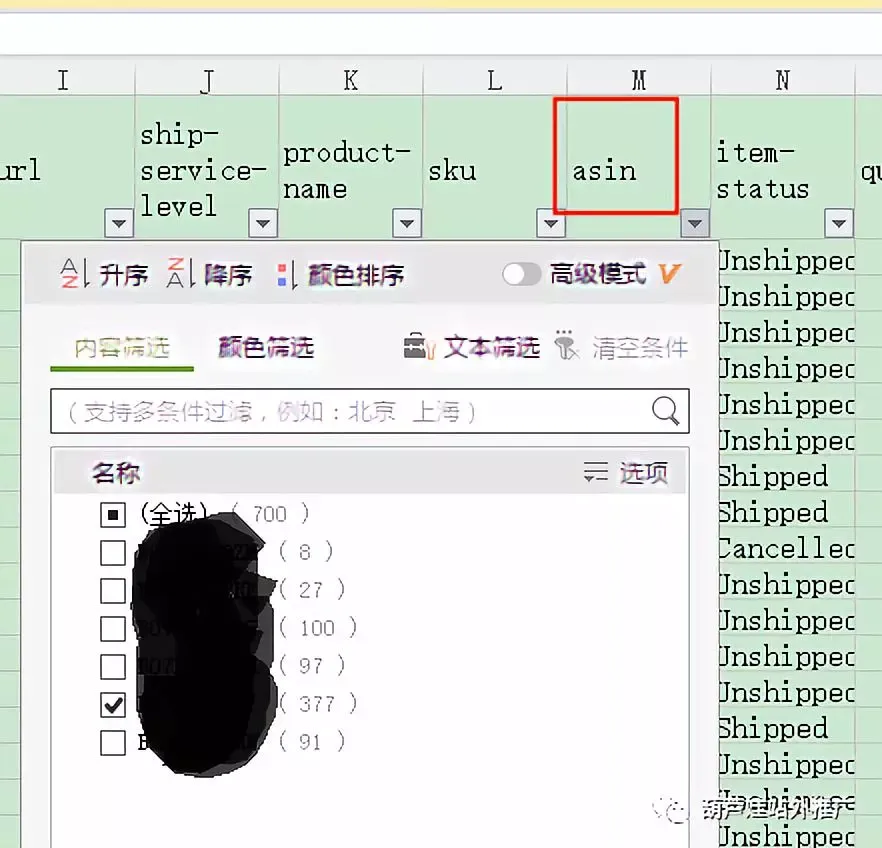Check the item with count 100
The image size is (882, 848).
[114, 629]
